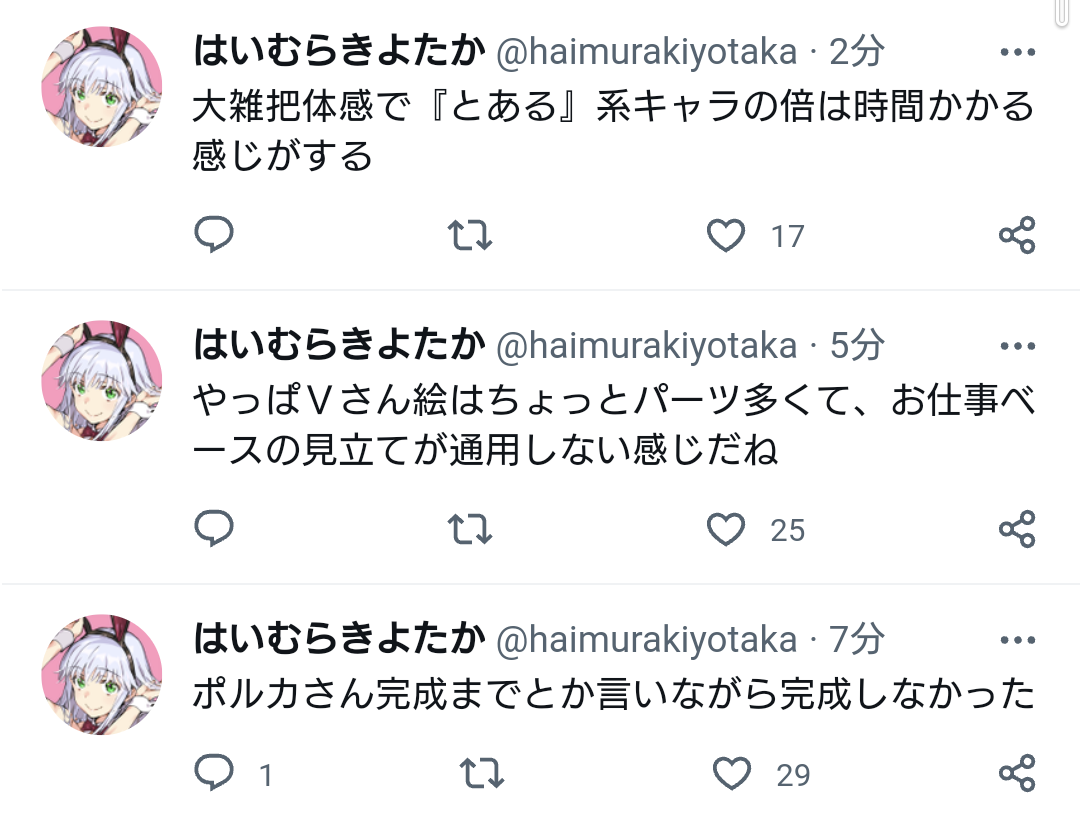
Task: Like the tweet with 17 likes
Action: [x=727, y=235]
